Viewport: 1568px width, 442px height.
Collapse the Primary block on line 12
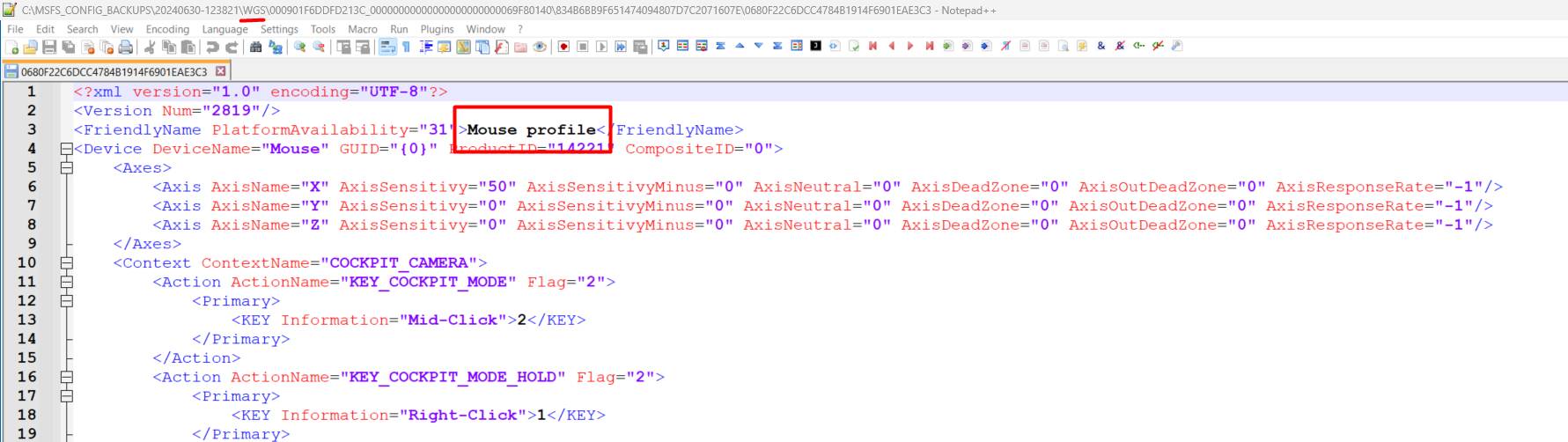point(66,301)
